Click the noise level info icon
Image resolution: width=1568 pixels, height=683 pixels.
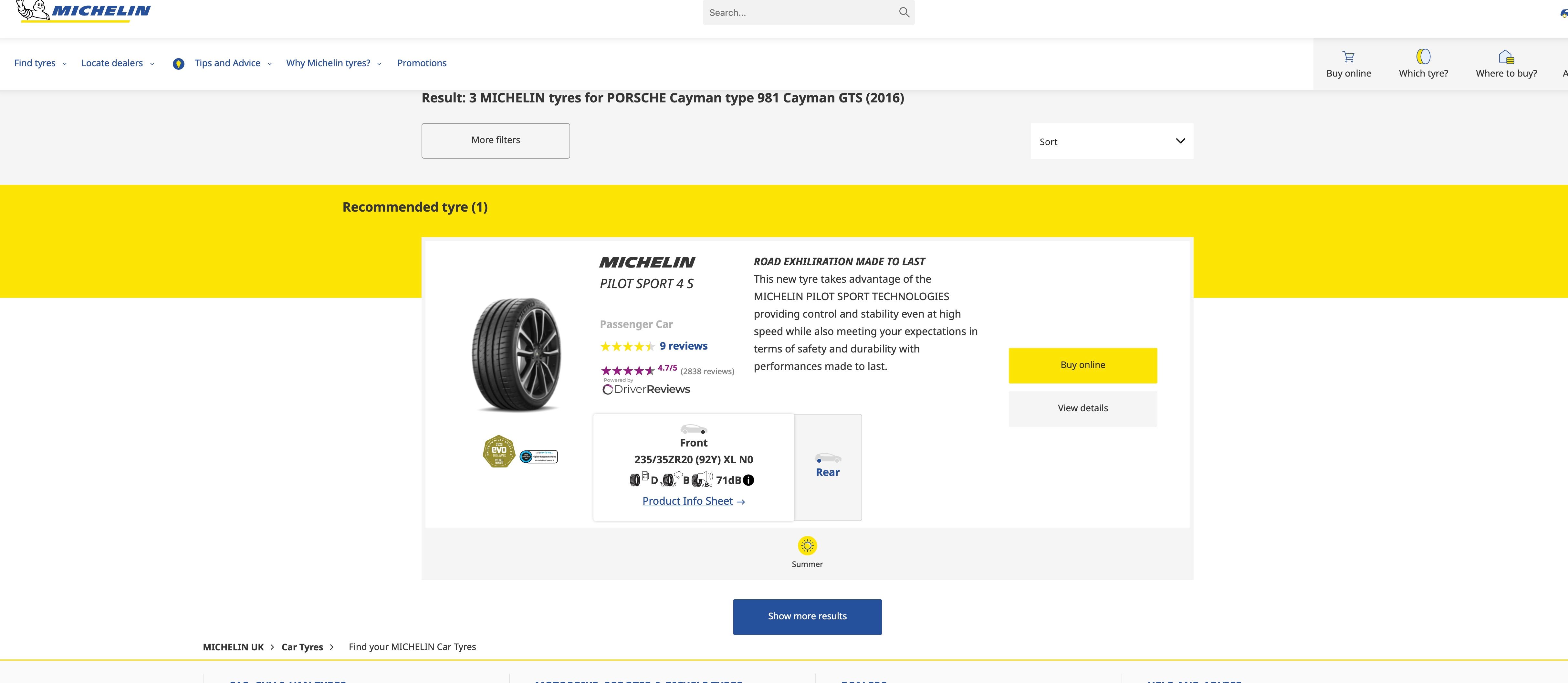coord(749,480)
